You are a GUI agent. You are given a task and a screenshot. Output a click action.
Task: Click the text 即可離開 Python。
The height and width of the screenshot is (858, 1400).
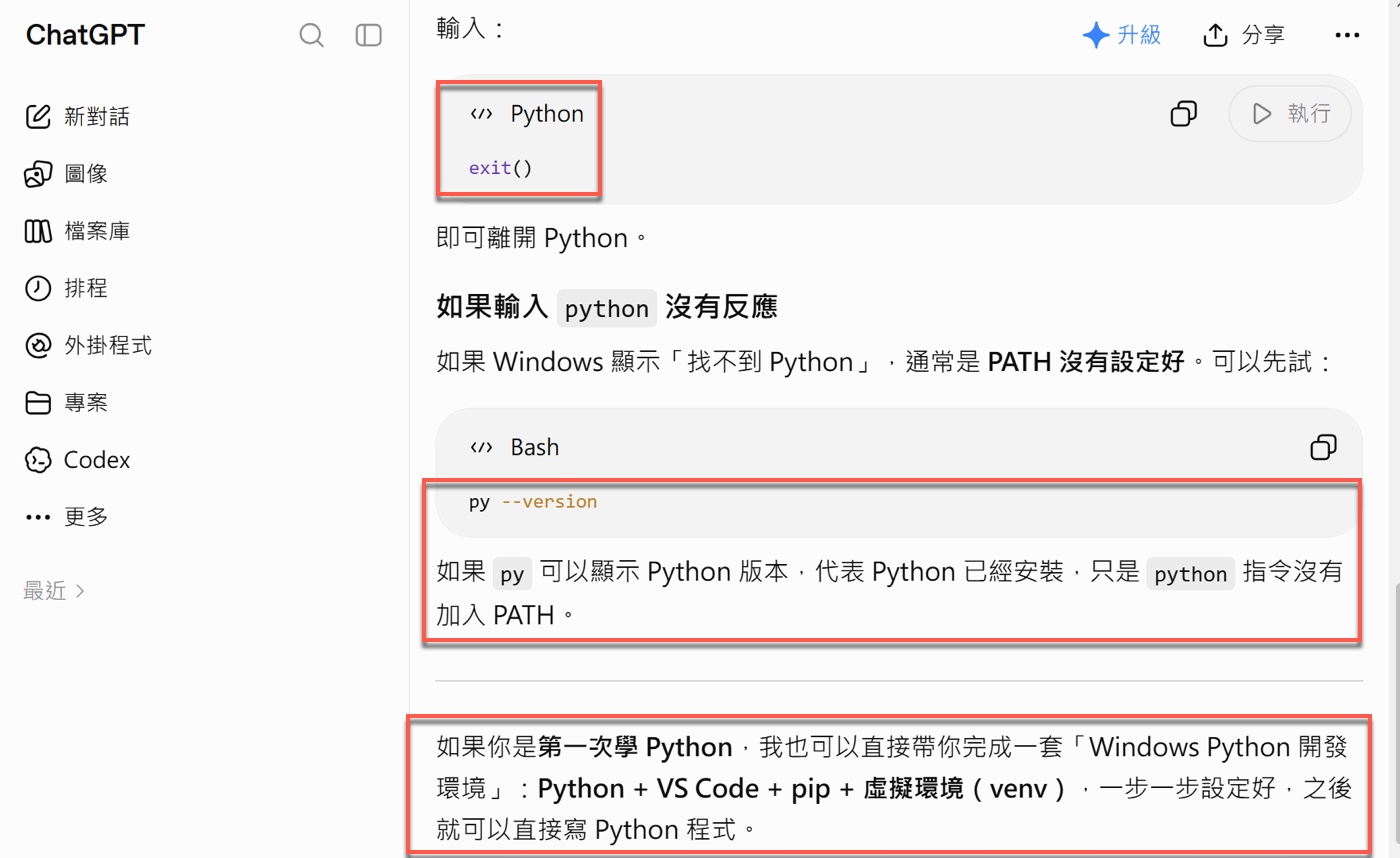(x=543, y=238)
